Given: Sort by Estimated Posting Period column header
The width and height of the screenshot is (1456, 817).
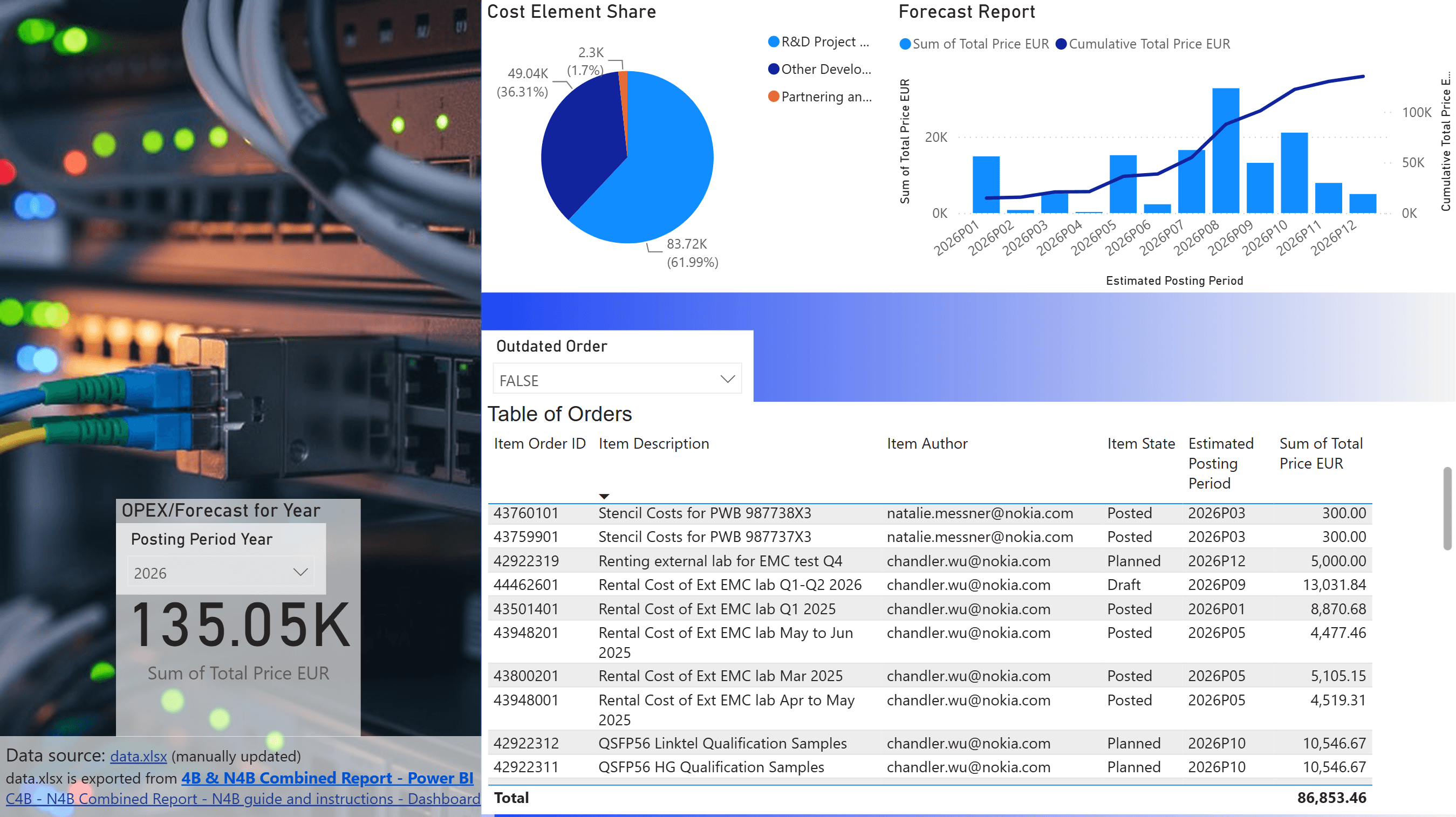Looking at the screenshot, I should (x=1221, y=463).
